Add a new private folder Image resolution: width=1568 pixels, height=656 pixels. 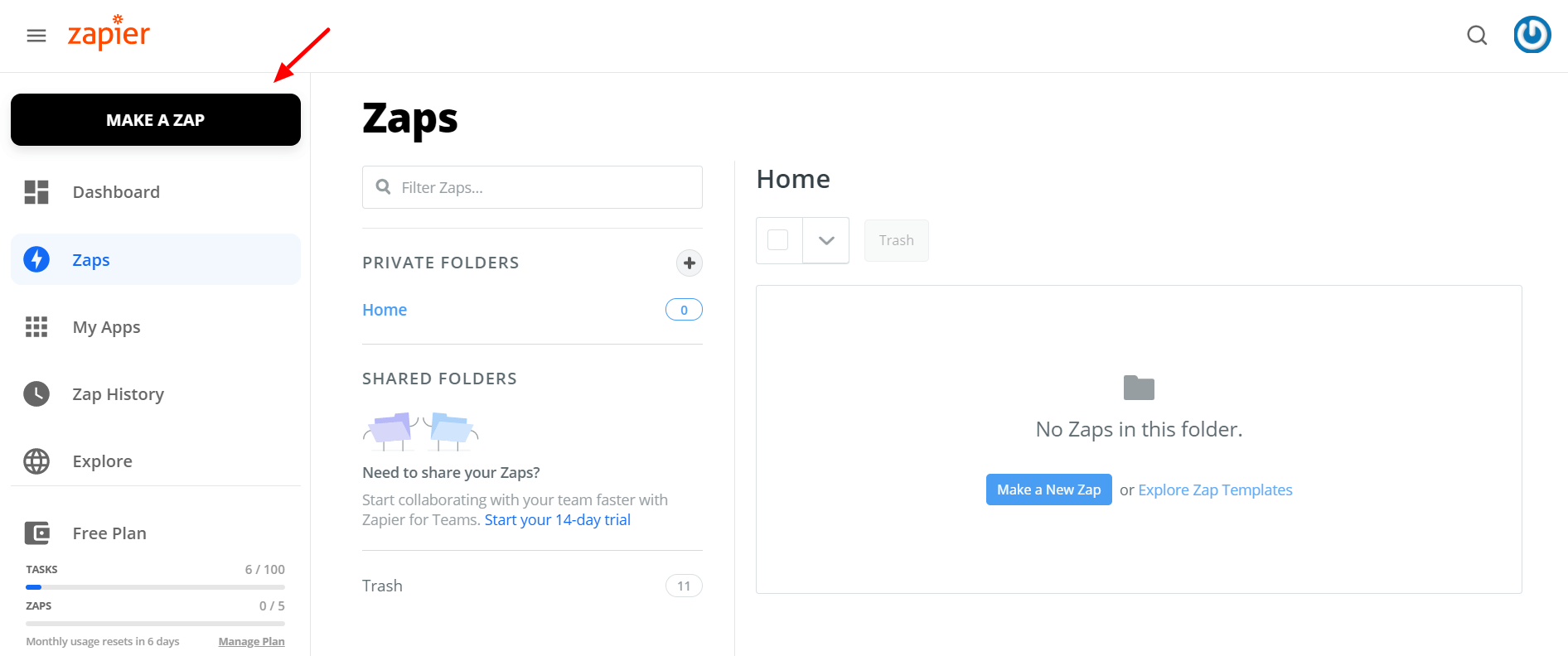click(x=690, y=263)
